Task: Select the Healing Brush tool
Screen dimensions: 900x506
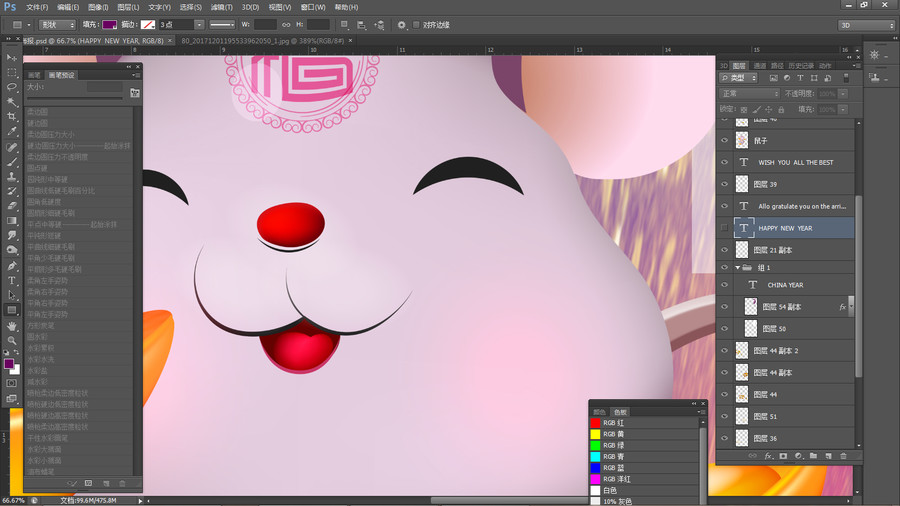Action: pyautogui.click(x=11, y=147)
